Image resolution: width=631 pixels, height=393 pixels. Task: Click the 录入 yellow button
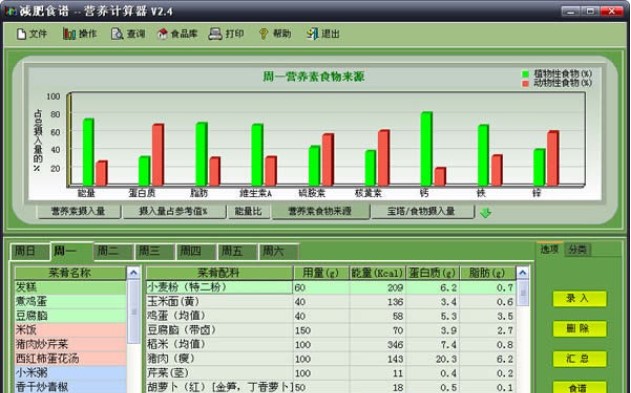point(579,299)
